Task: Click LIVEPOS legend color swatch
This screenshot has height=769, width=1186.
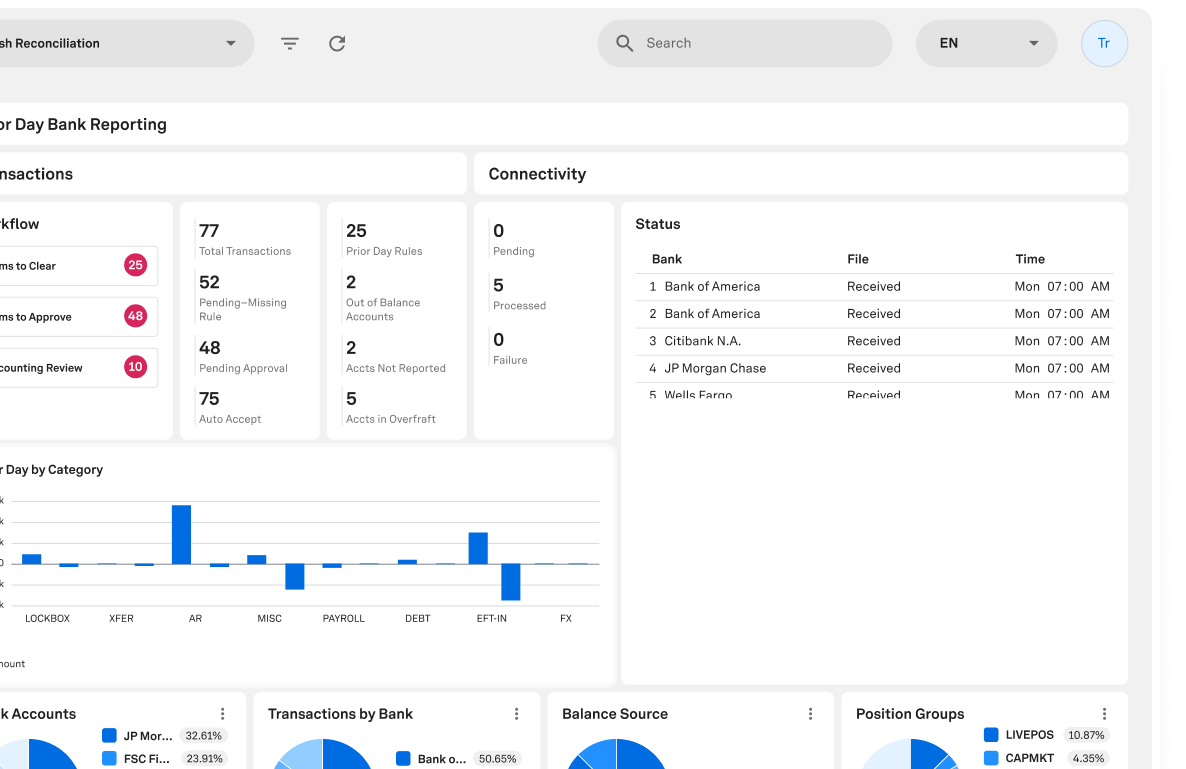Action: [x=991, y=735]
